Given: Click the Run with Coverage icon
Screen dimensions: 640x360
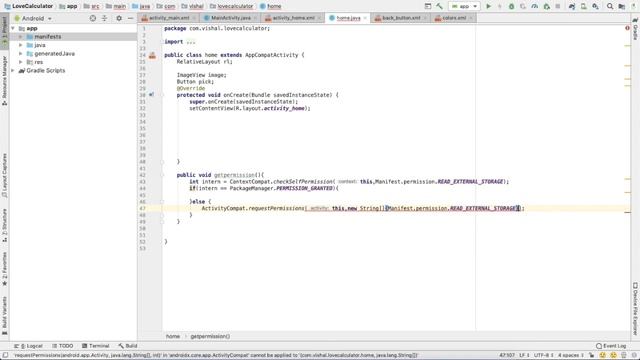Looking at the screenshot, I should pos(523,6).
